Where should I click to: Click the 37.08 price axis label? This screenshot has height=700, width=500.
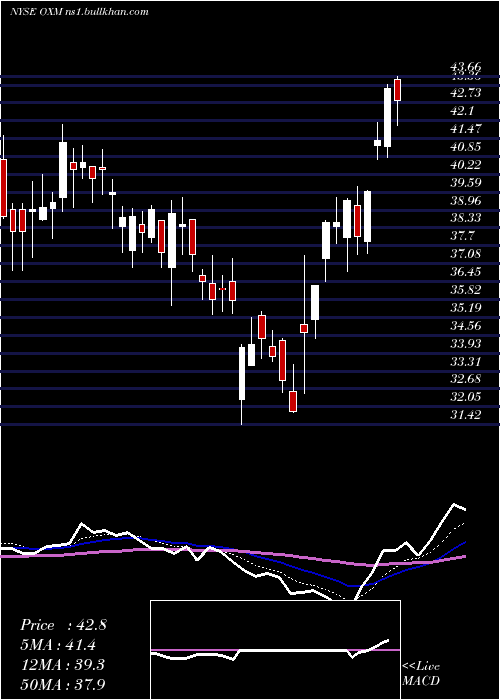466,254
